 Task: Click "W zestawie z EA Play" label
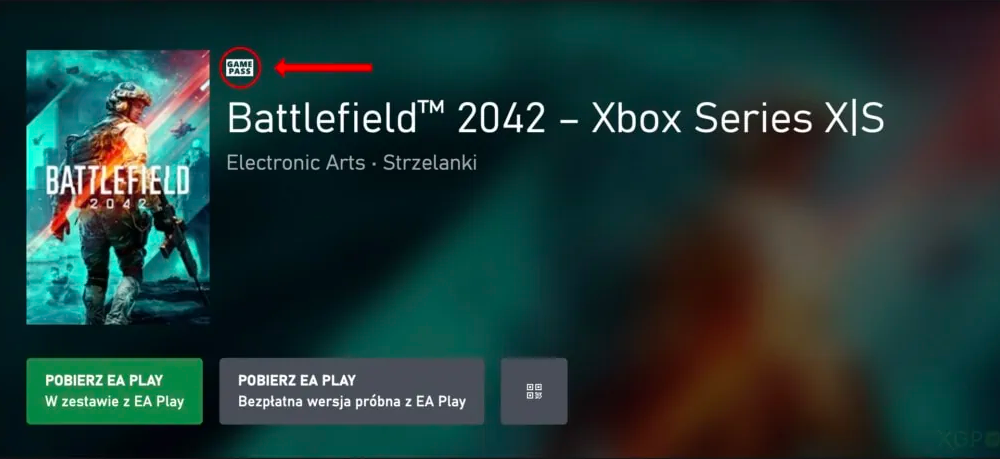(x=115, y=402)
